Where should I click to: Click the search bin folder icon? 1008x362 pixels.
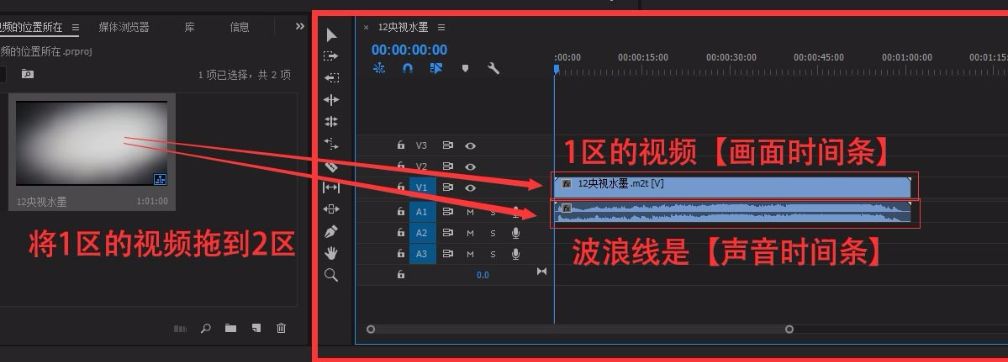[x=27, y=74]
